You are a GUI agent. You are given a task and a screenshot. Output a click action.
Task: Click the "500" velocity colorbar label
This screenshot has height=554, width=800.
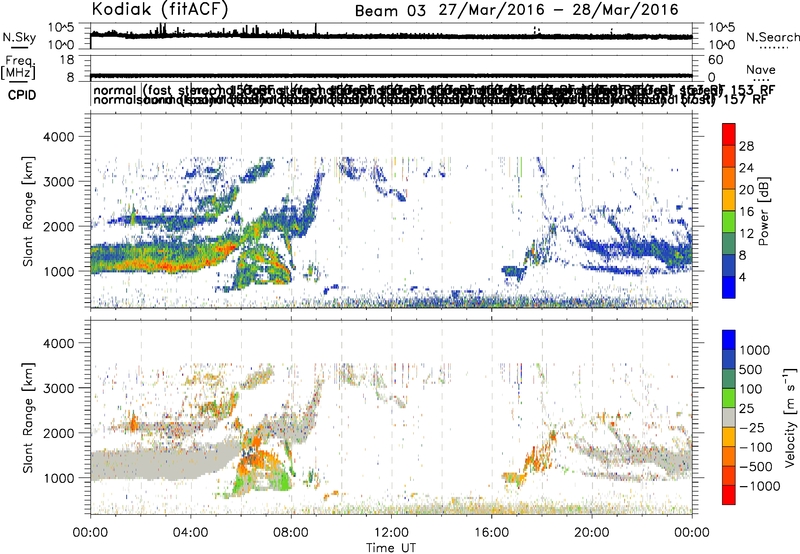(x=751, y=370)
